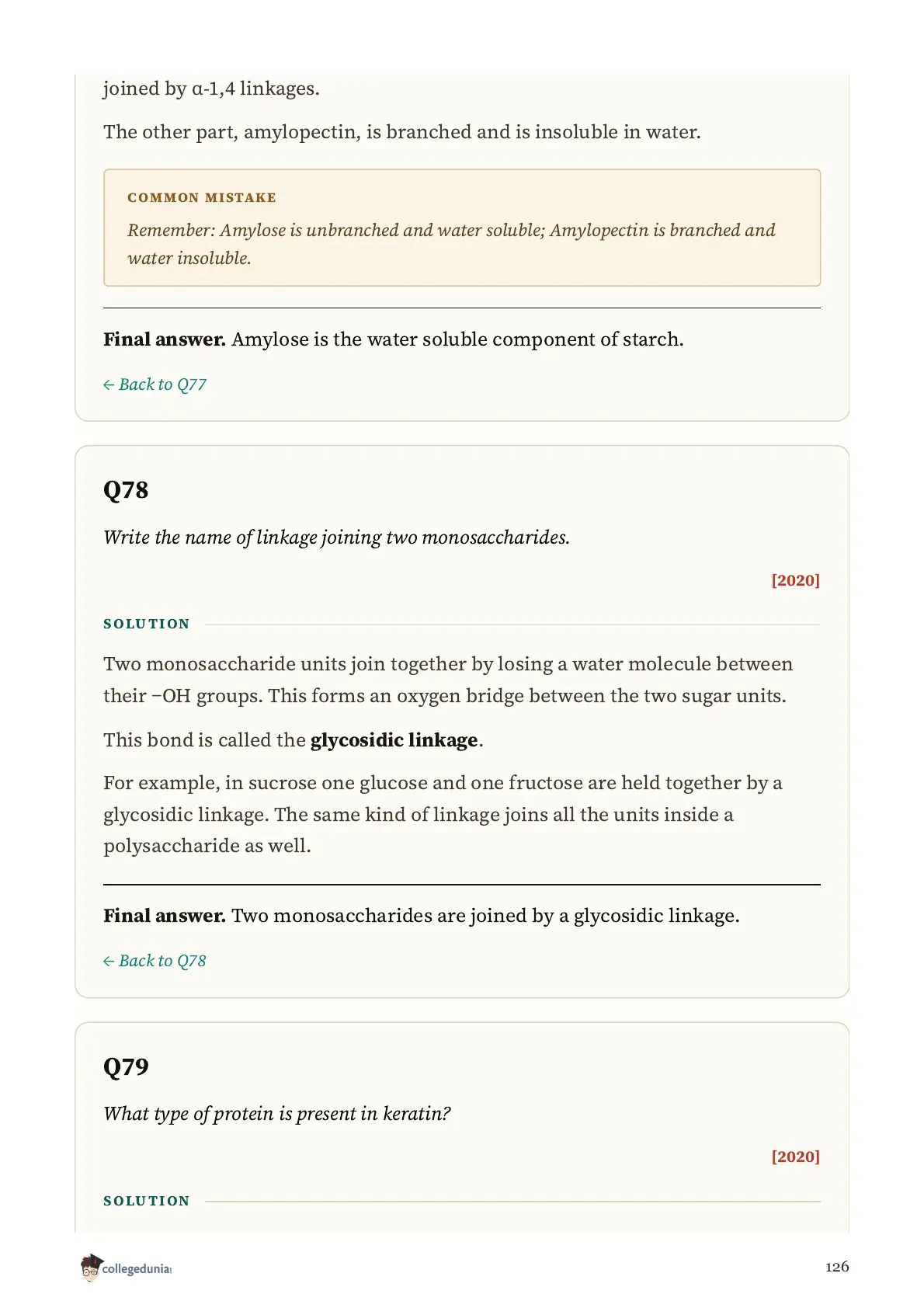Click the question text about linkage joining monosaccharides
Viewport: 924px width, 1308px height.
336,537
